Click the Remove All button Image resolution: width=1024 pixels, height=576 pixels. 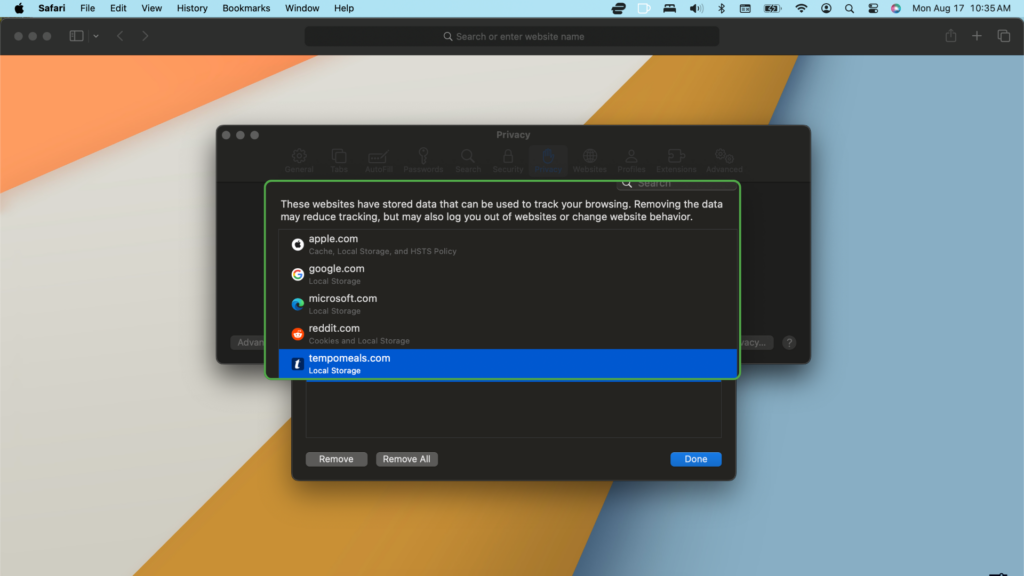[406, 459]
